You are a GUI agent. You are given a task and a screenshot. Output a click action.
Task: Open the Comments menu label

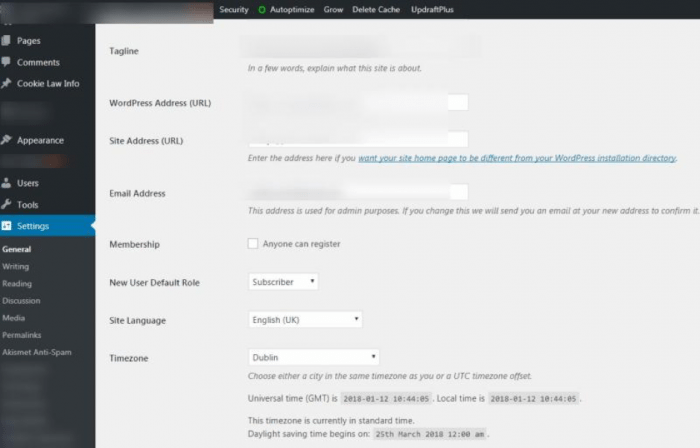(38, 62)
